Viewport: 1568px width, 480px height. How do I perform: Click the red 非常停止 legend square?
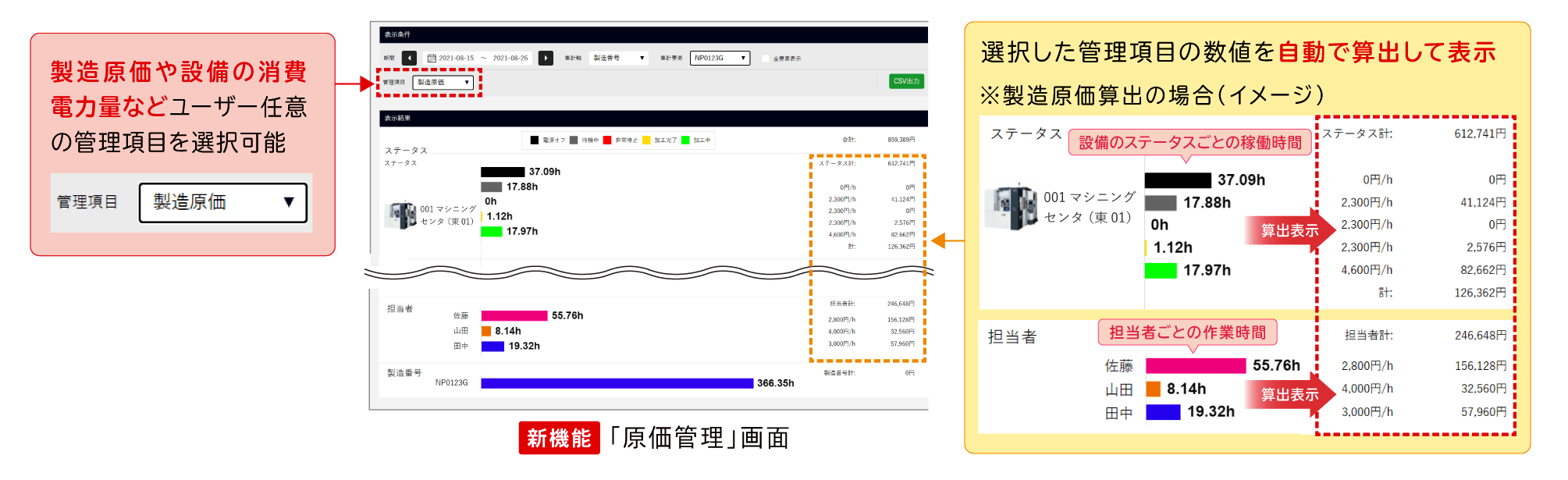pyautogui.click(x=607, y=140)
